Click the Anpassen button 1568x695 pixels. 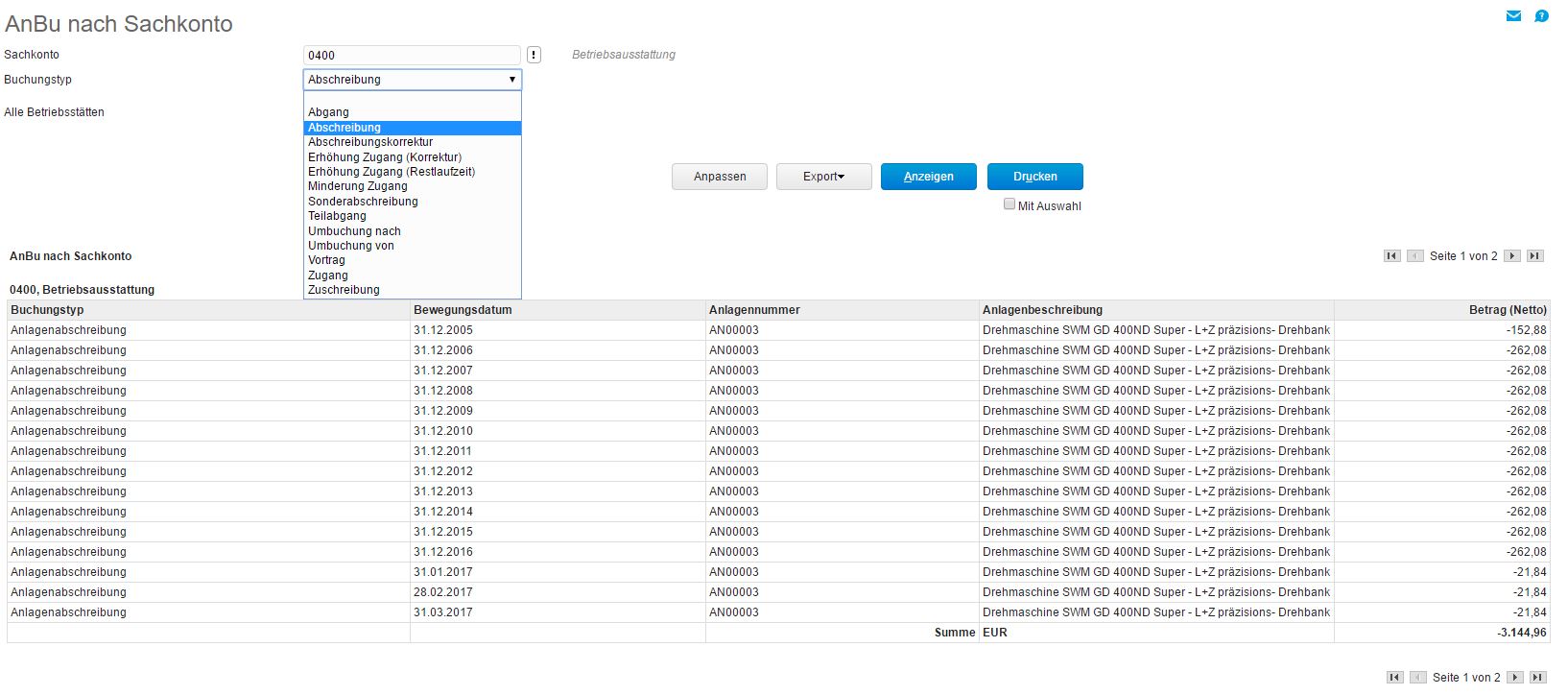pyautogui.click(x=720, y=177)
